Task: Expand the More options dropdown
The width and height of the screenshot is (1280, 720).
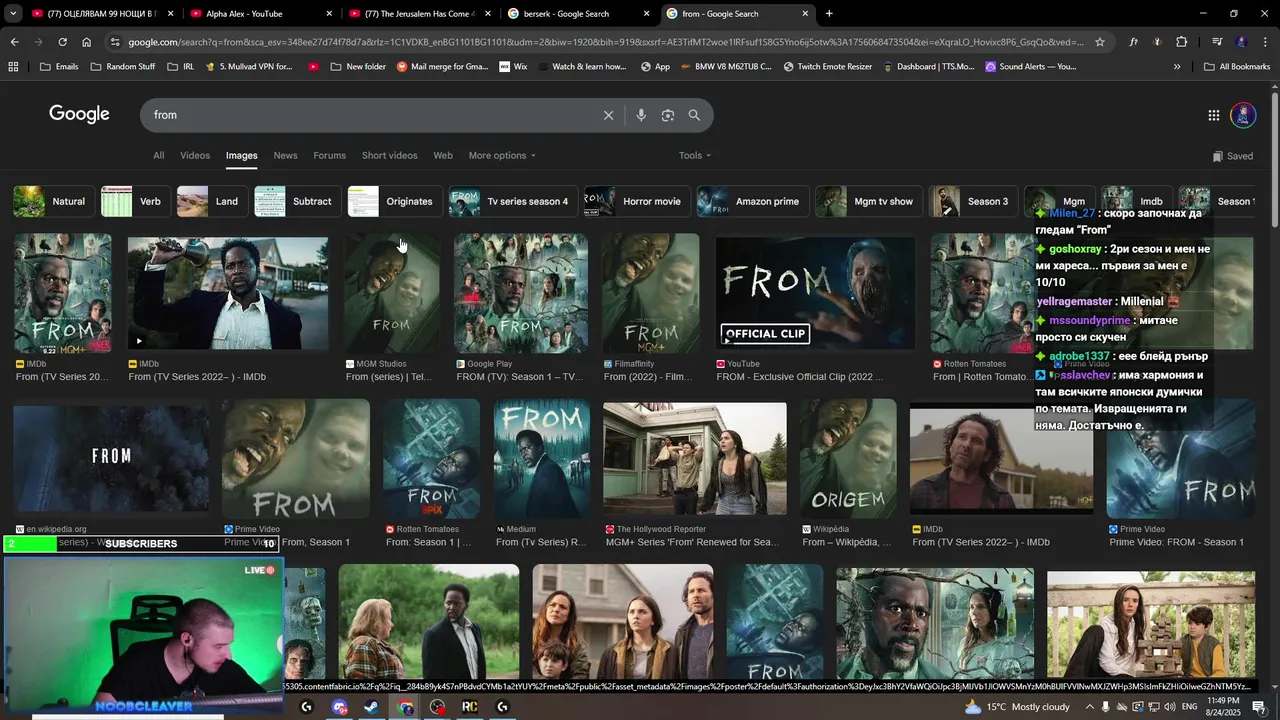Action: (x=502, y=156)
